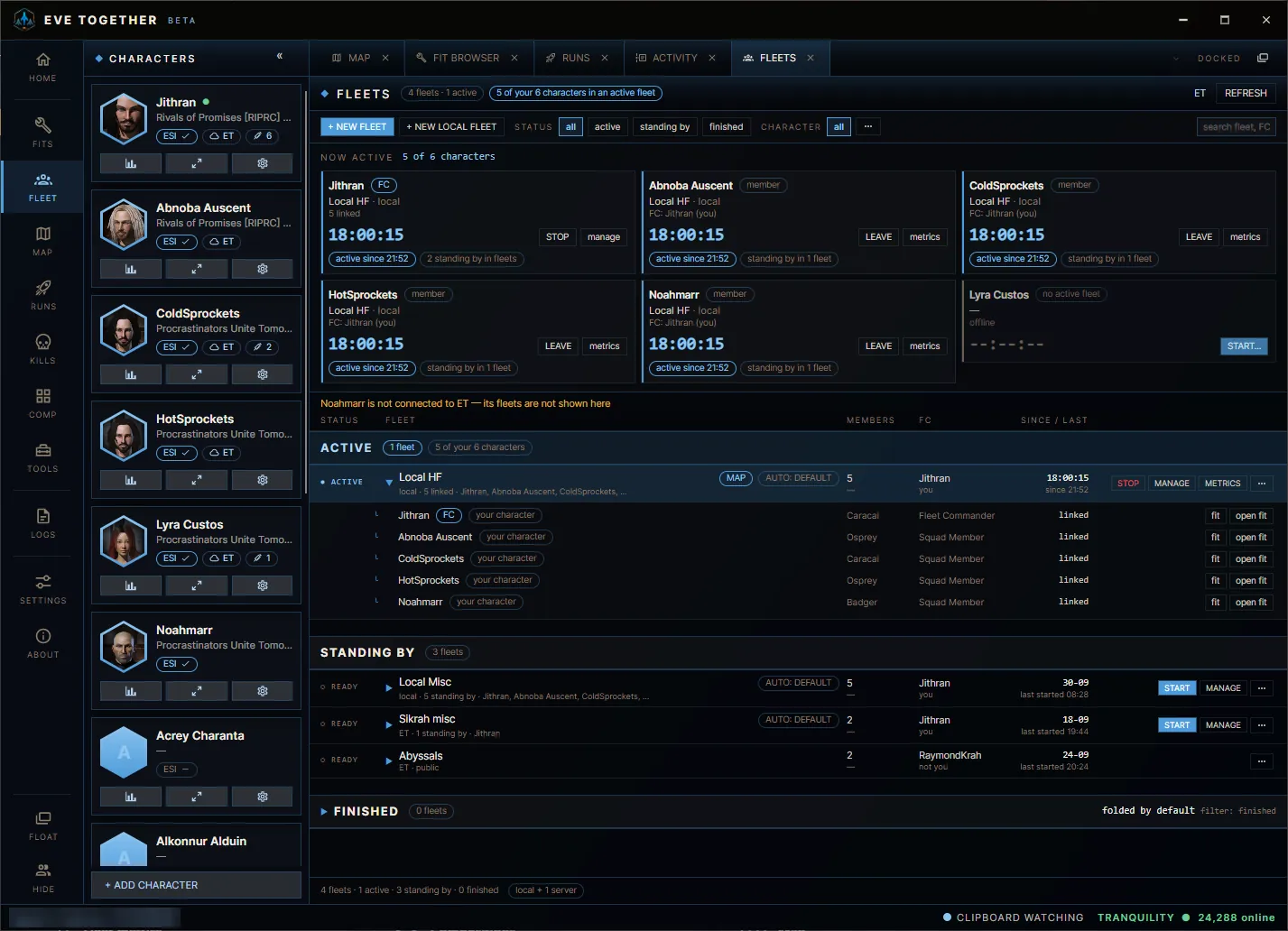Image resolution: width=1288 pixels, height=931 pixels.
Task: Open the Tools sidebar section
Action: coord(42,457)
